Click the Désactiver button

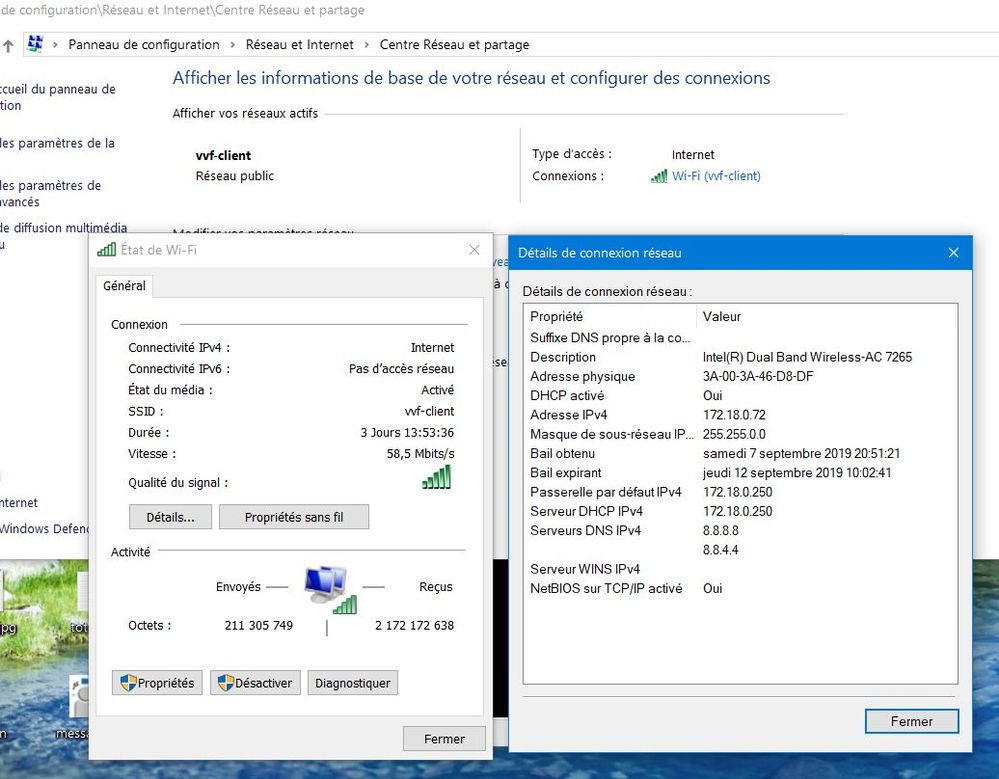click(x=255, y=683)
